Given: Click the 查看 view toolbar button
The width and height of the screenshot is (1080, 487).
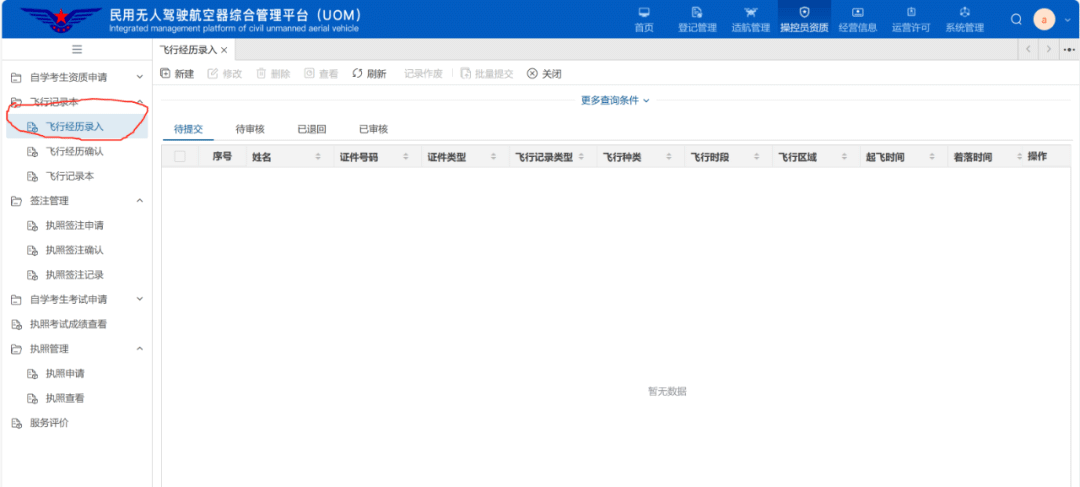Looking at the screenshot, I should coord(321,74).
